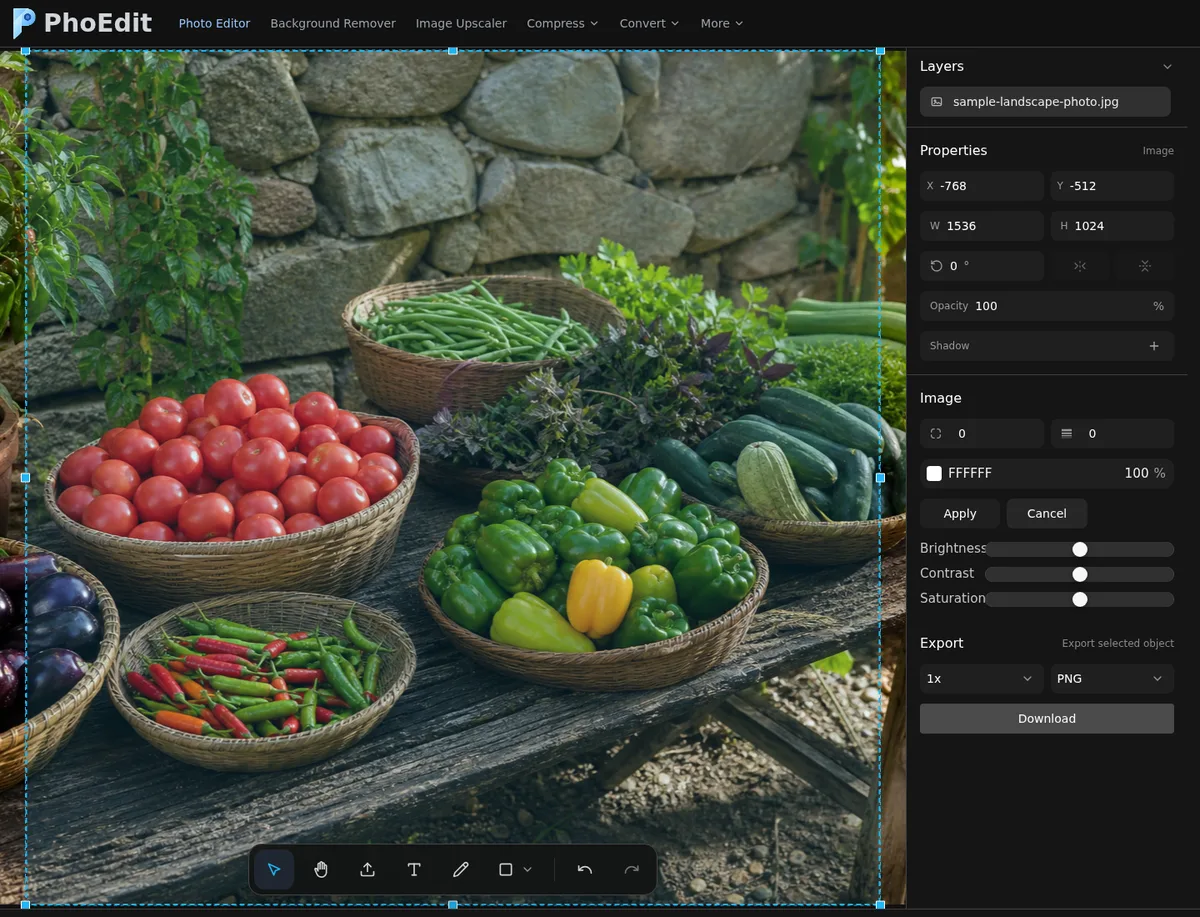1200x917 pixels.
Task: Open the Convert menu
Action: (x=649, y=23)
